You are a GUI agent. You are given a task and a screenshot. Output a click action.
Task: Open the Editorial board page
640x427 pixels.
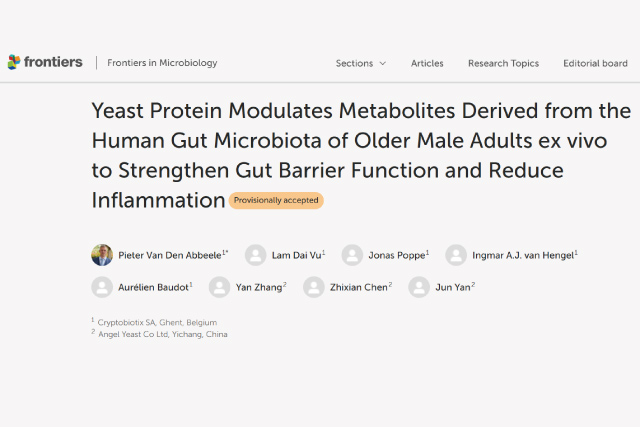click(595, 63)
